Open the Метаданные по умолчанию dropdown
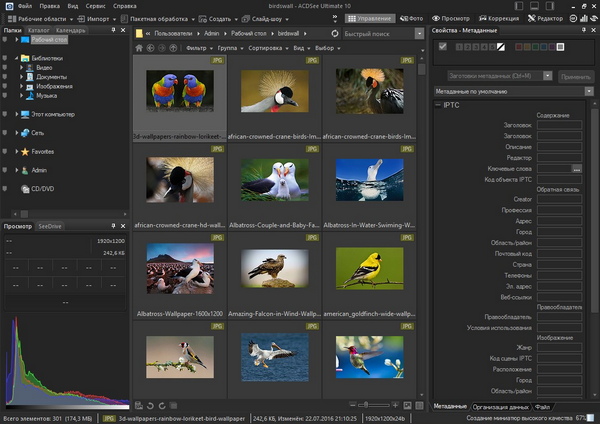 [589, 90]
